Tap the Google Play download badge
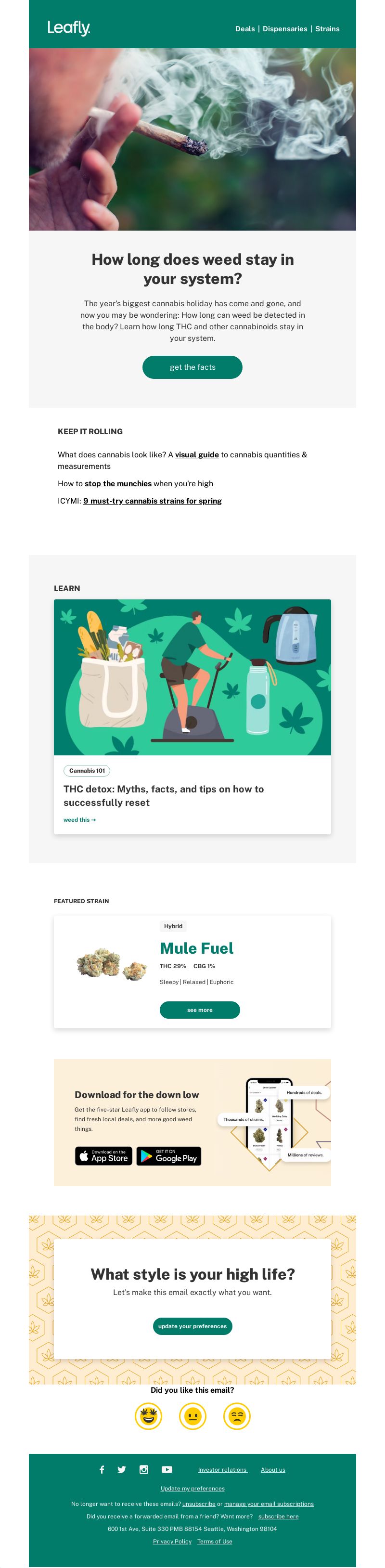This screenshot has width=385, height=1568. point(168,1156)
